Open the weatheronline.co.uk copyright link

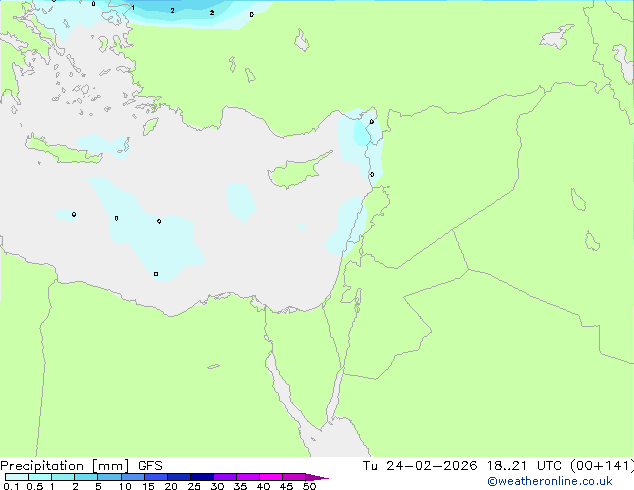click(550, 481)
